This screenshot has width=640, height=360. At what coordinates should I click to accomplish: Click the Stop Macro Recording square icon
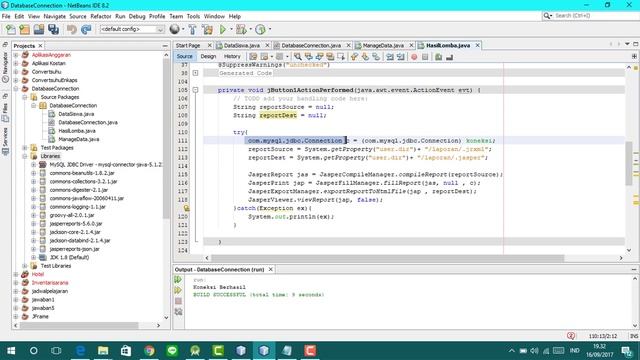425,57
